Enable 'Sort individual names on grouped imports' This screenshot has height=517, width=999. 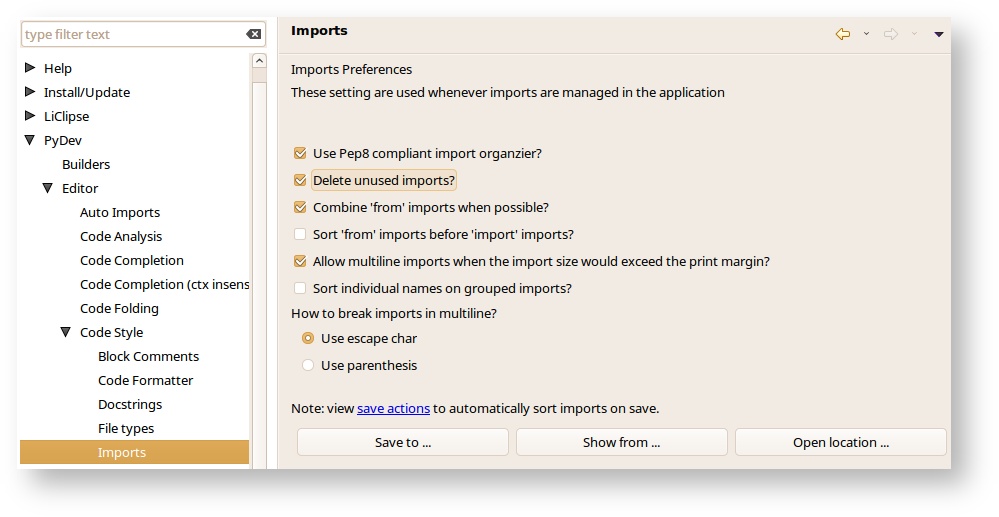coord(300,289)
